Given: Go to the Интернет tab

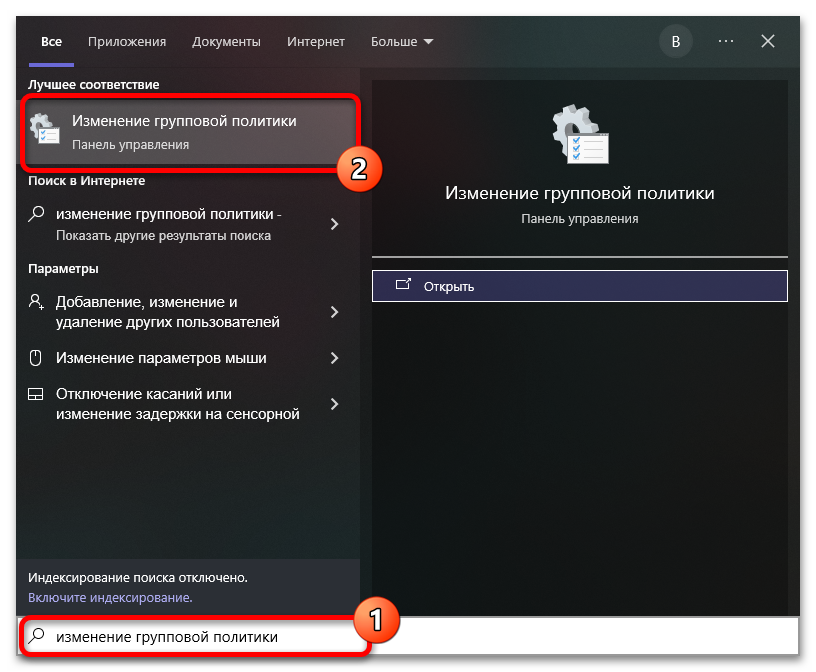Looking at the screenshot, I should (x=315, y=42).
